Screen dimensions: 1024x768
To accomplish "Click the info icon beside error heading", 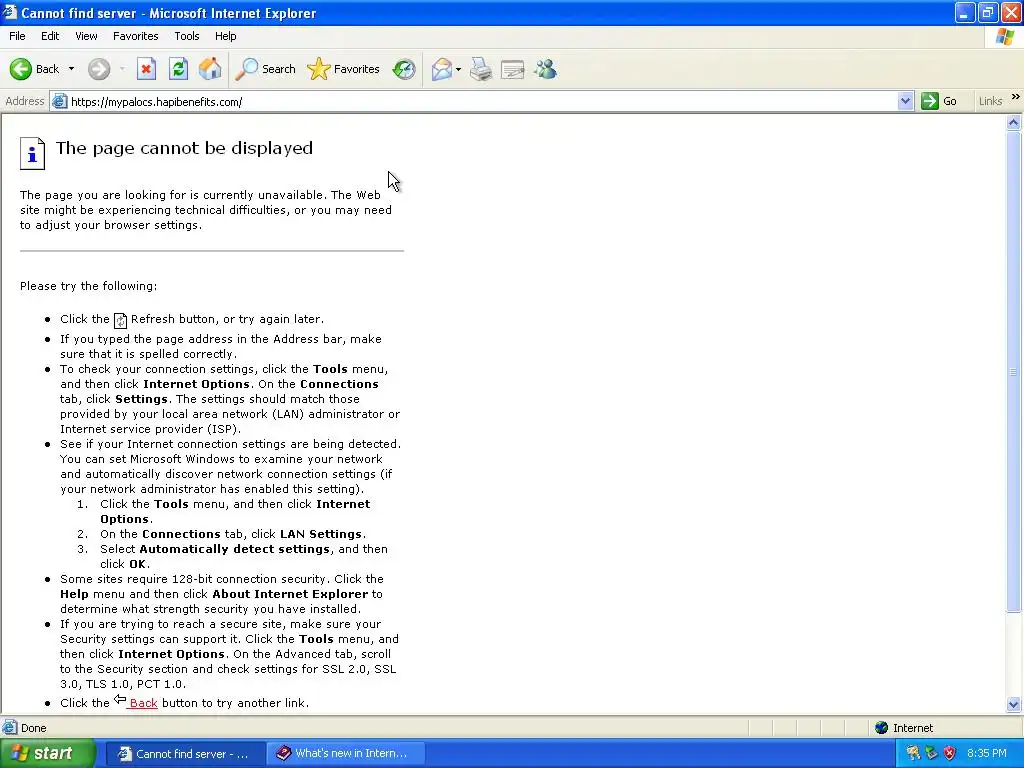I will coord(32,153).
